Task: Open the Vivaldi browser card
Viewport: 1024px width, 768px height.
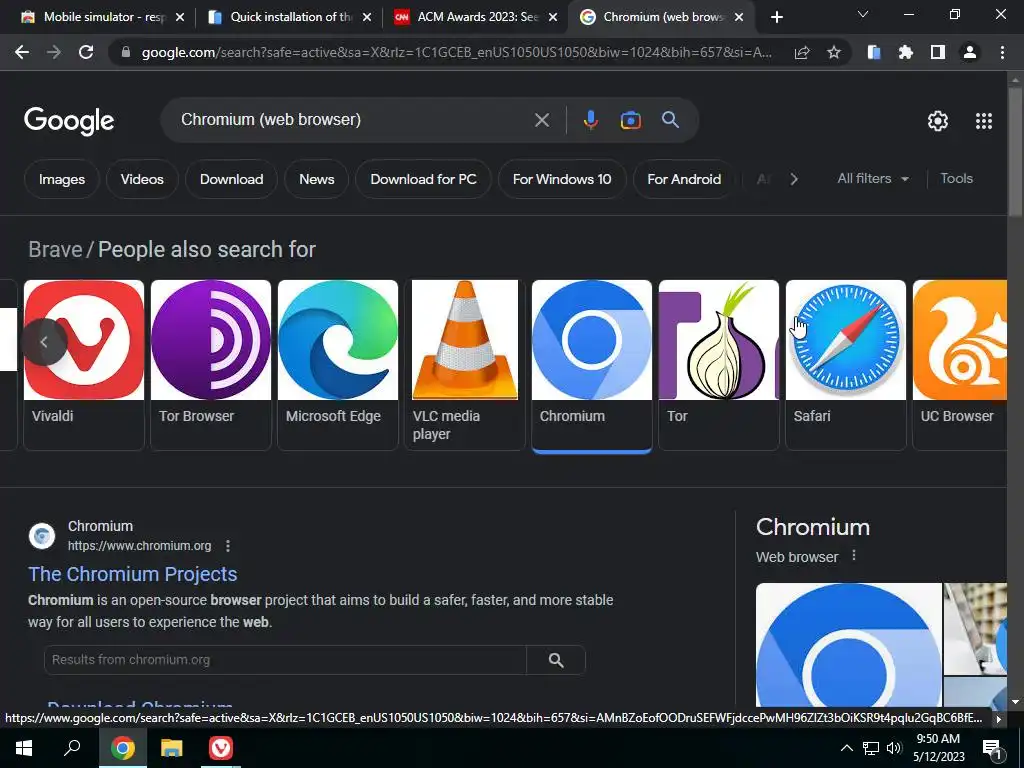Action: click(84, 365)
